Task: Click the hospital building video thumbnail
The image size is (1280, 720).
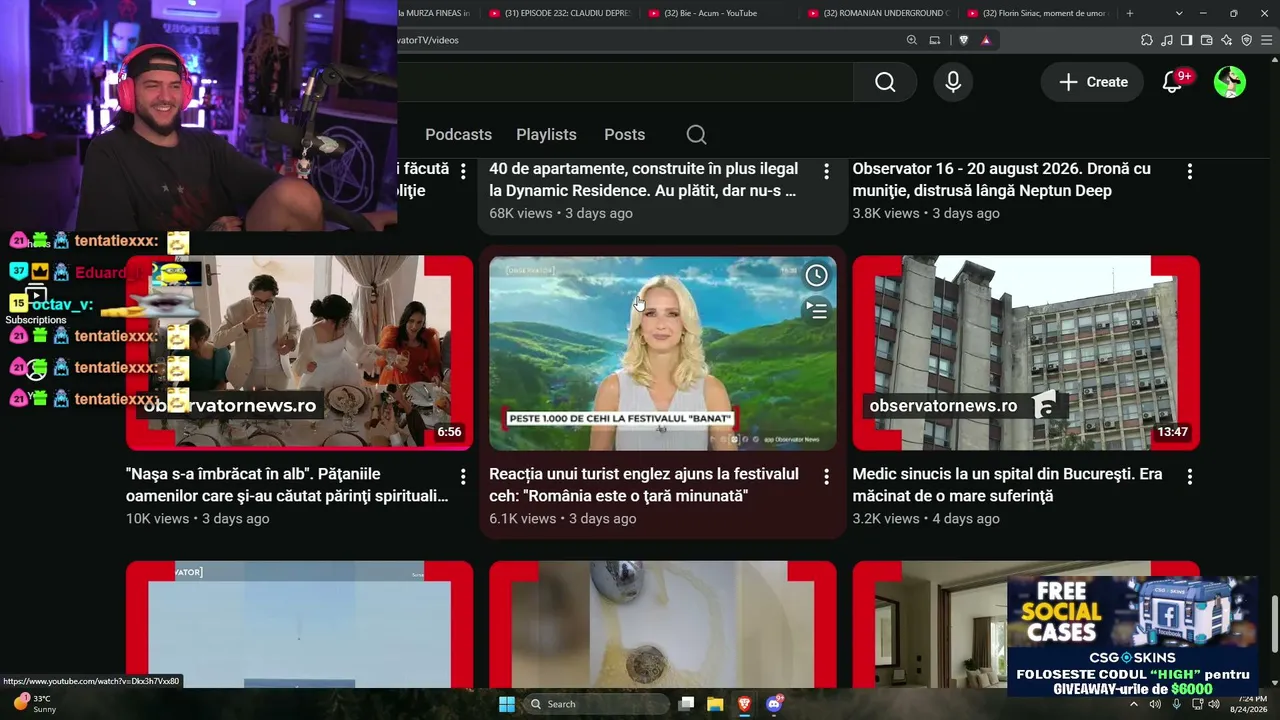Action: point(1026,353)
